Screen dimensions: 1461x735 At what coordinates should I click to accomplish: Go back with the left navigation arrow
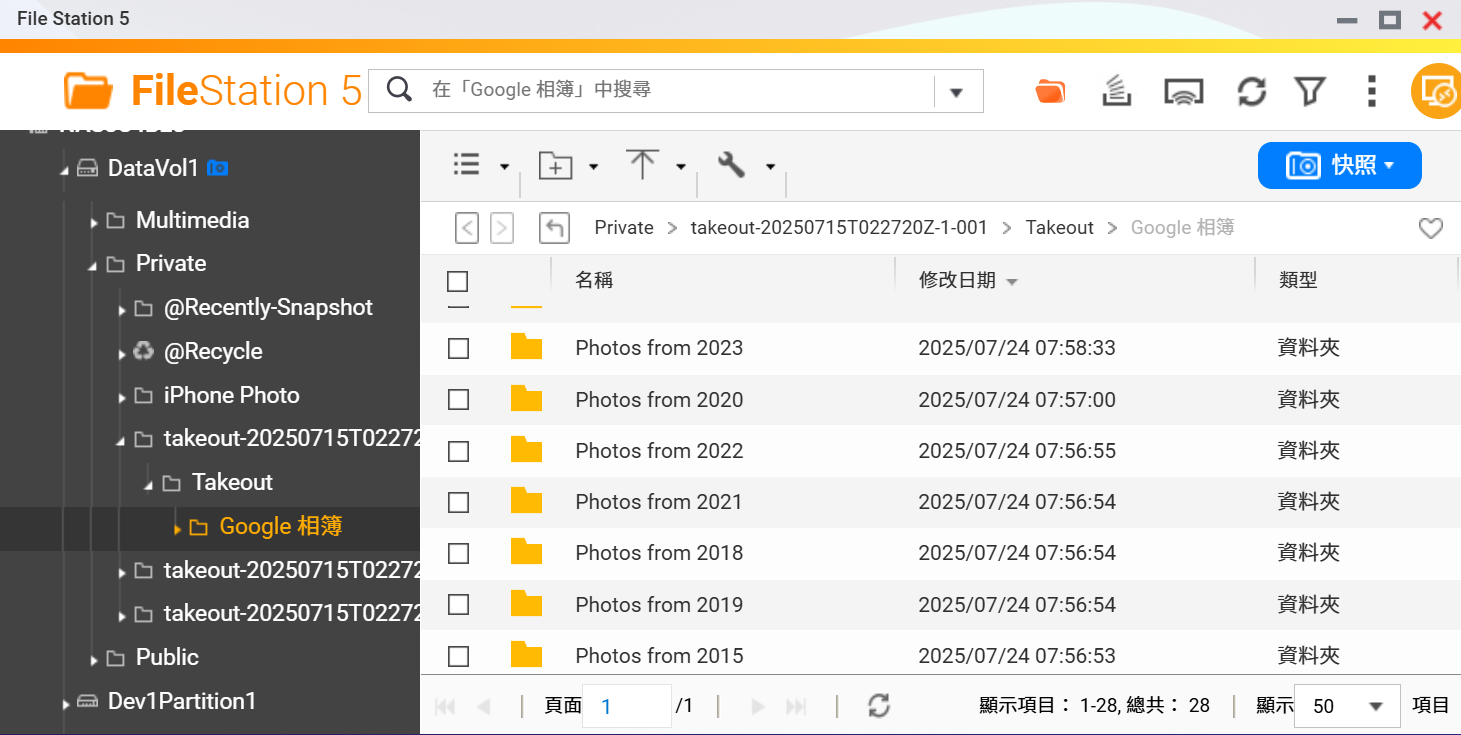tap(467, 228)
